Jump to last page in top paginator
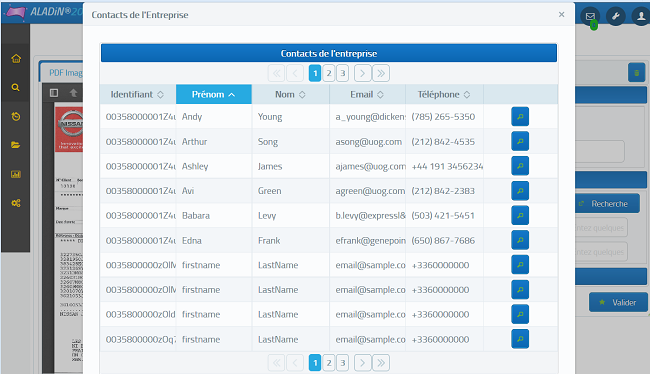 coord(381,73)
